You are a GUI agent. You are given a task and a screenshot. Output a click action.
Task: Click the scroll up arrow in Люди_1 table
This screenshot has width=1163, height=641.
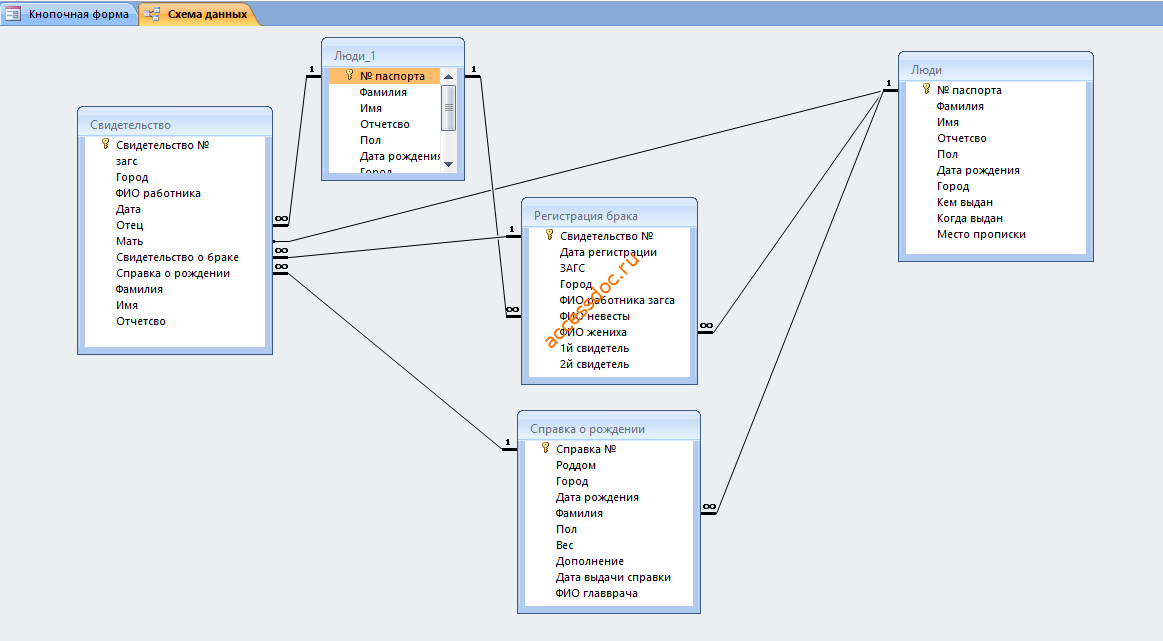tap(448, 76)
